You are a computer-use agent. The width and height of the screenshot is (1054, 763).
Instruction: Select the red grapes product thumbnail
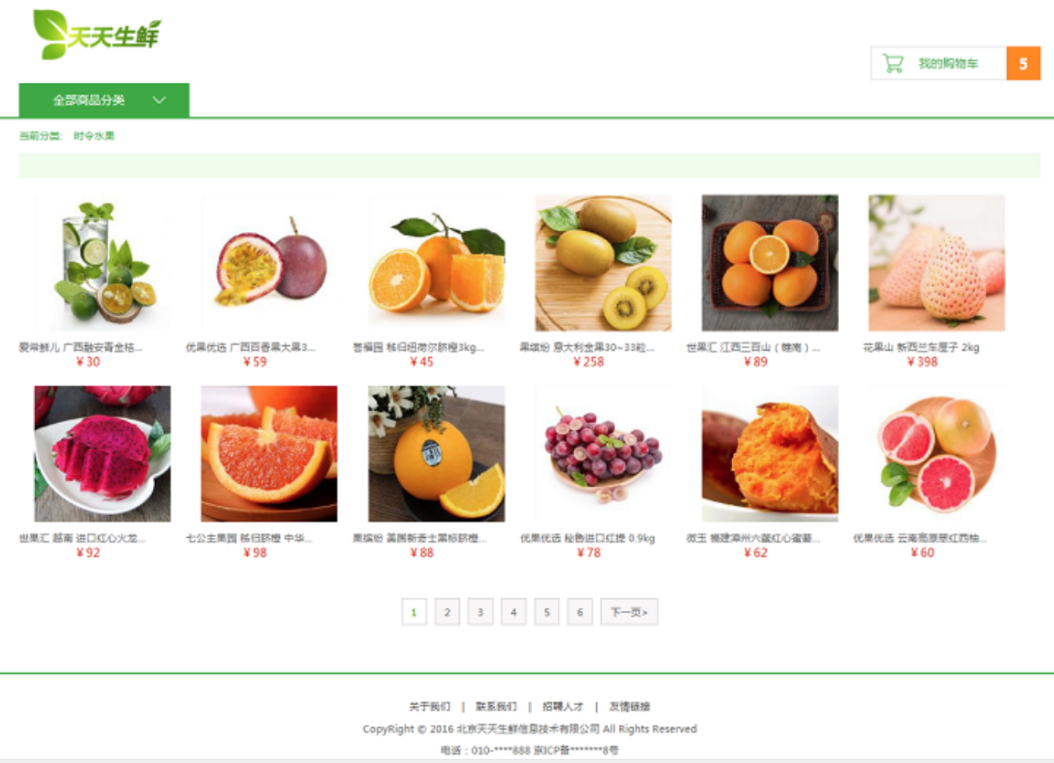[603, 454]
